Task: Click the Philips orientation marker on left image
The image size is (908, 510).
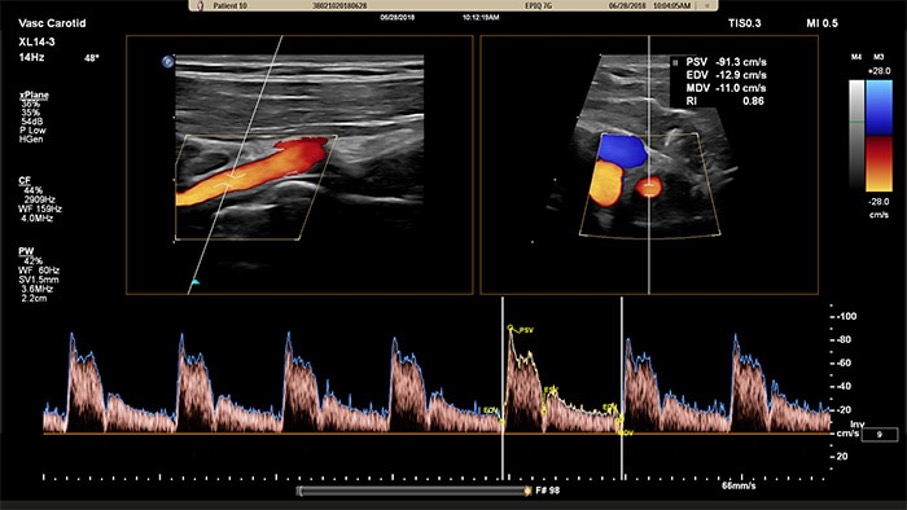Action: click(166, 62)
